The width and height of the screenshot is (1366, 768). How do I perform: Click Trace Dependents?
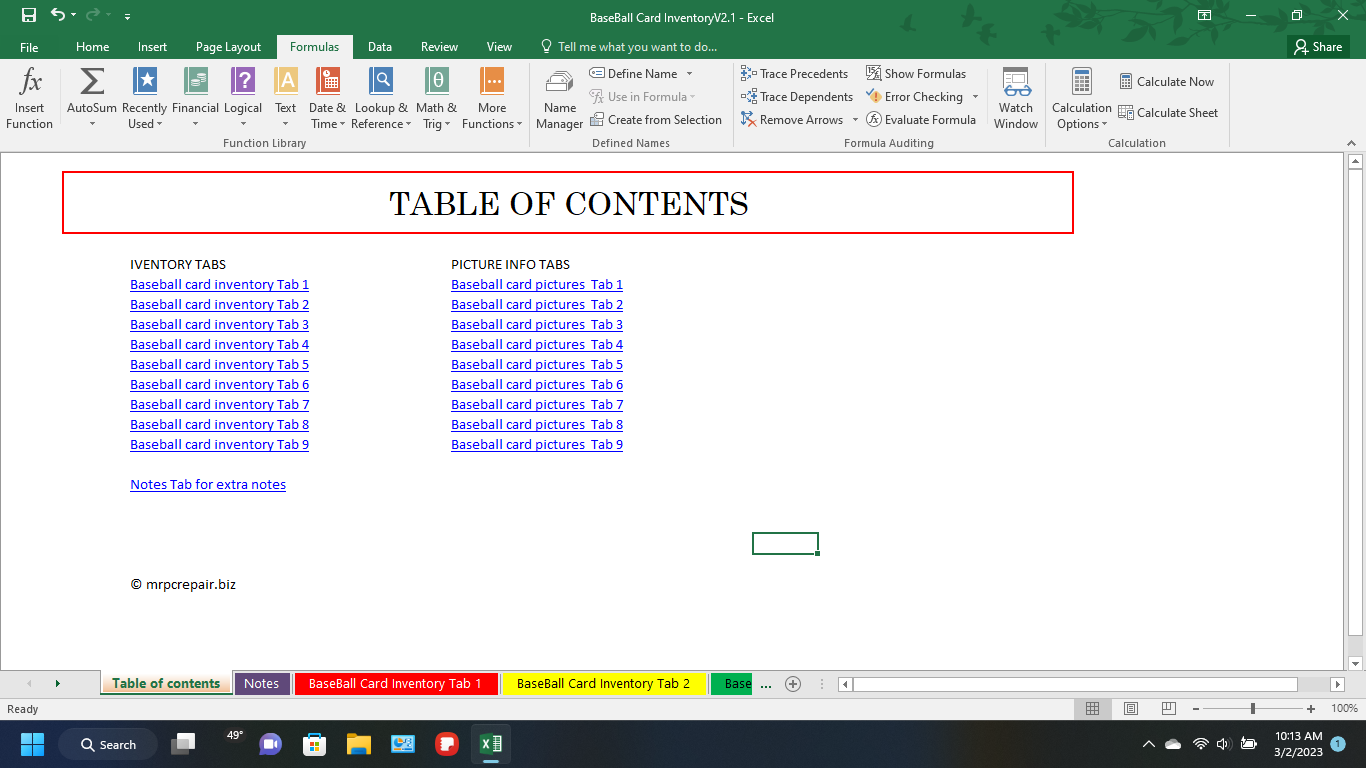click(797, 97)
